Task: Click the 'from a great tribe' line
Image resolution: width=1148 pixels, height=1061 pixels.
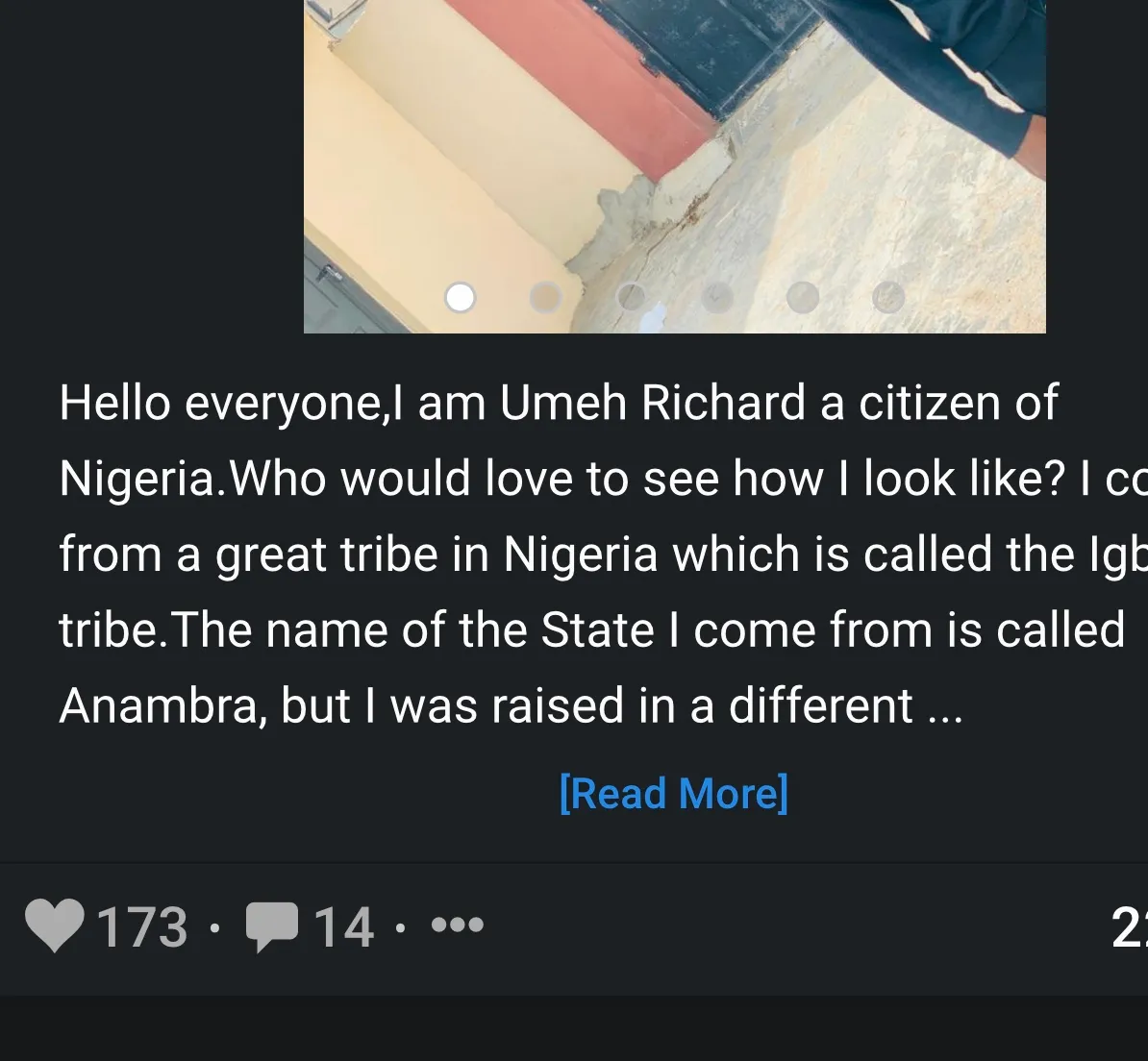Action: coord(603,554)
